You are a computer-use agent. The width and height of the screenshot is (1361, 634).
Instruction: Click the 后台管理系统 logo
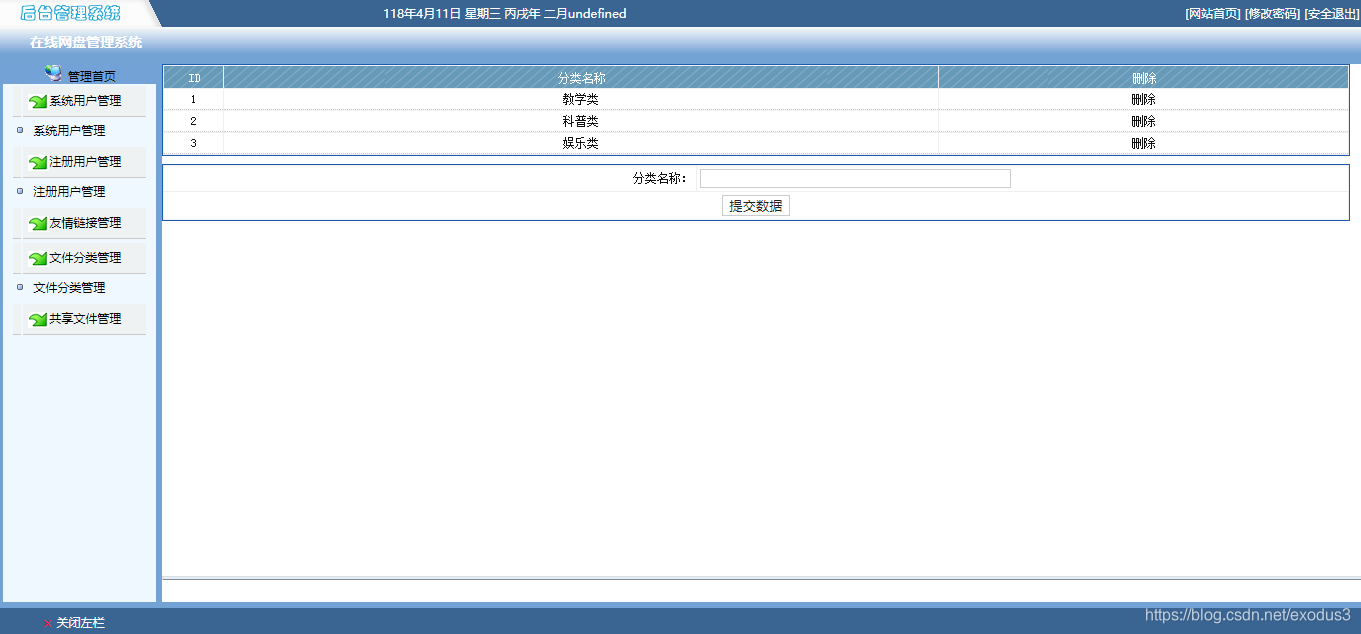tap(70, 13)
